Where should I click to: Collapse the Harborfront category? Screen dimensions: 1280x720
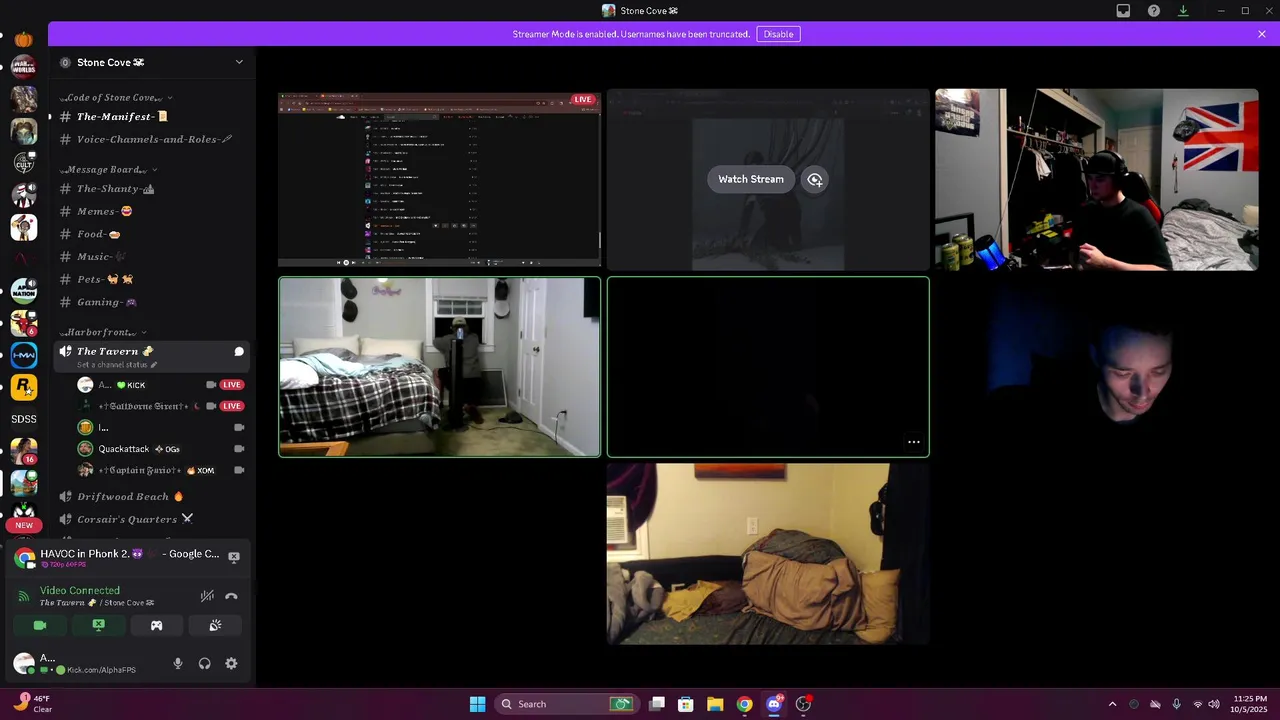103,332
